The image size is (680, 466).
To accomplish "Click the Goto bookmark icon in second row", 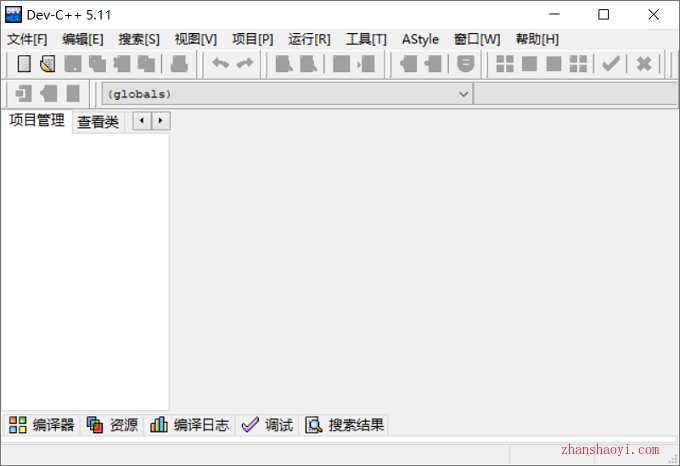I will click(73, 93).
